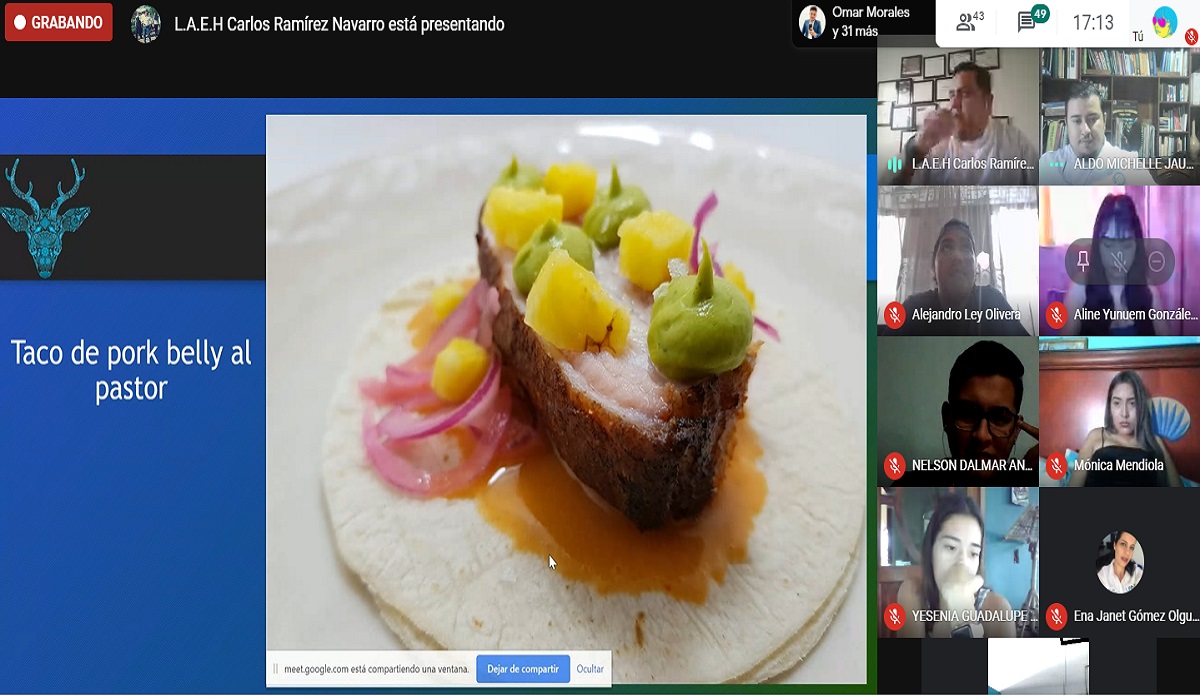Click the Alejandro Ley Olivera name label
The height and width of the screenshot is (700, 1200).
966,314
